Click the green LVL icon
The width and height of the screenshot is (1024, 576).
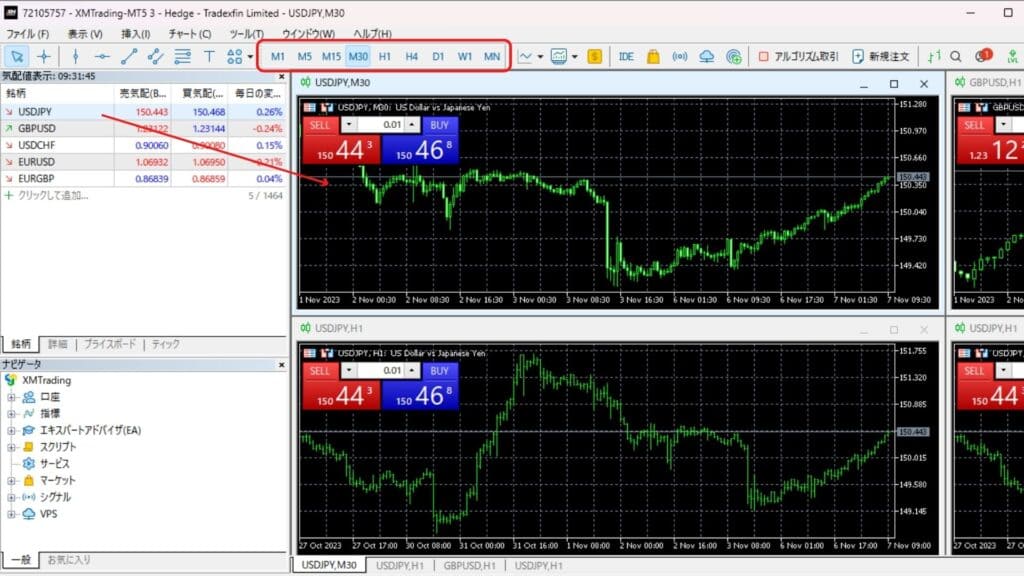(1013, 57)
